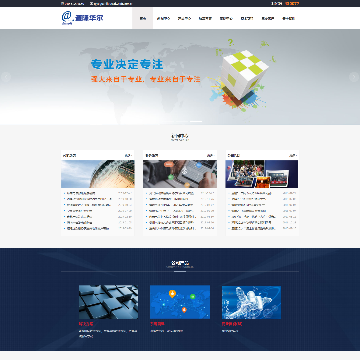
Task: Expand more link in middle news card
Action: [x=210, y=155]
